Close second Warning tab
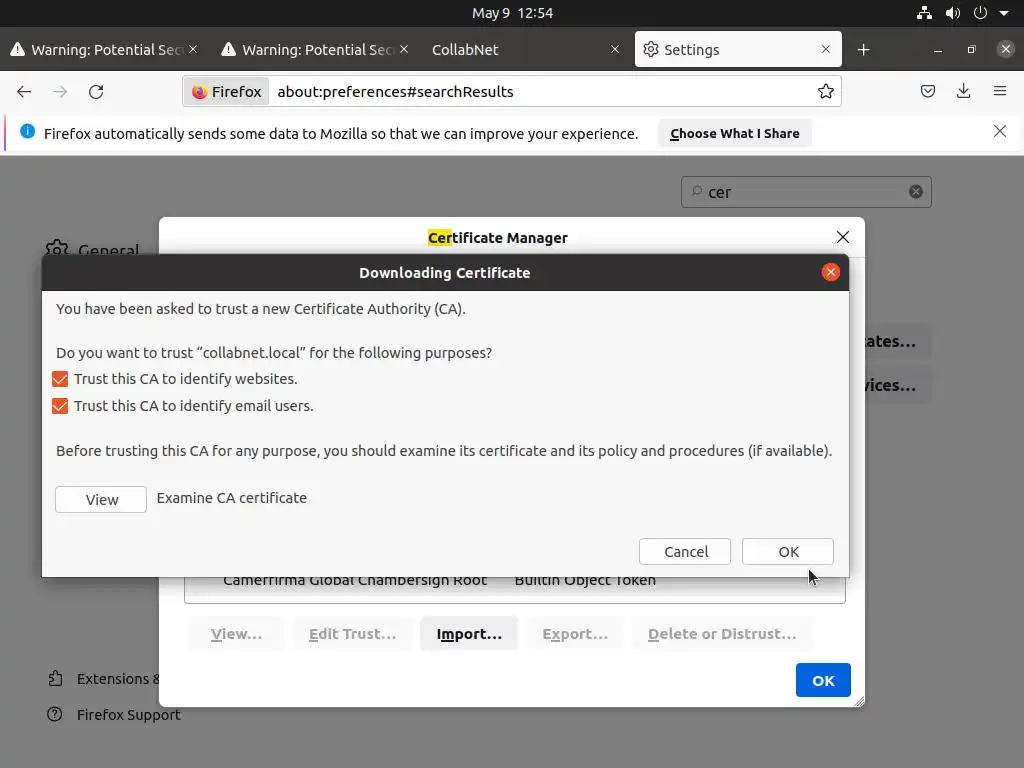This screenshot has width=1024, height=768. [404, 50]
